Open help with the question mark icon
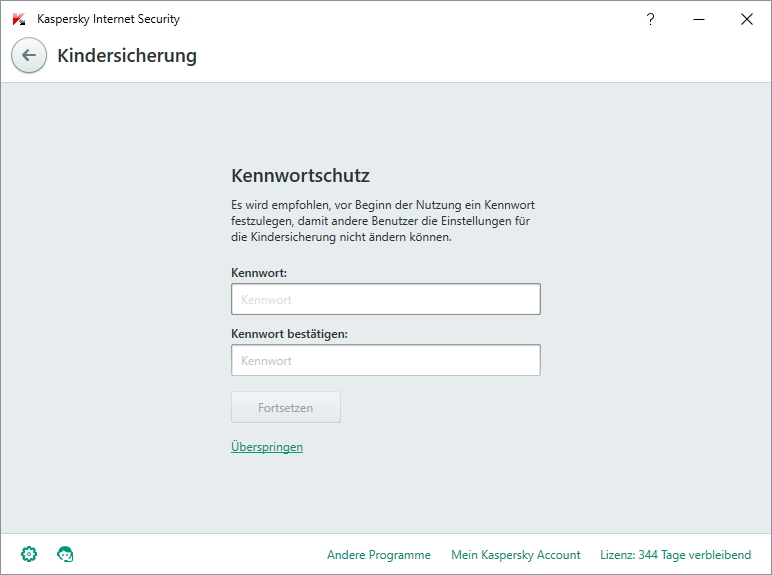The height and width of the screenshot is (575, 772). click(x=650, y=19)
